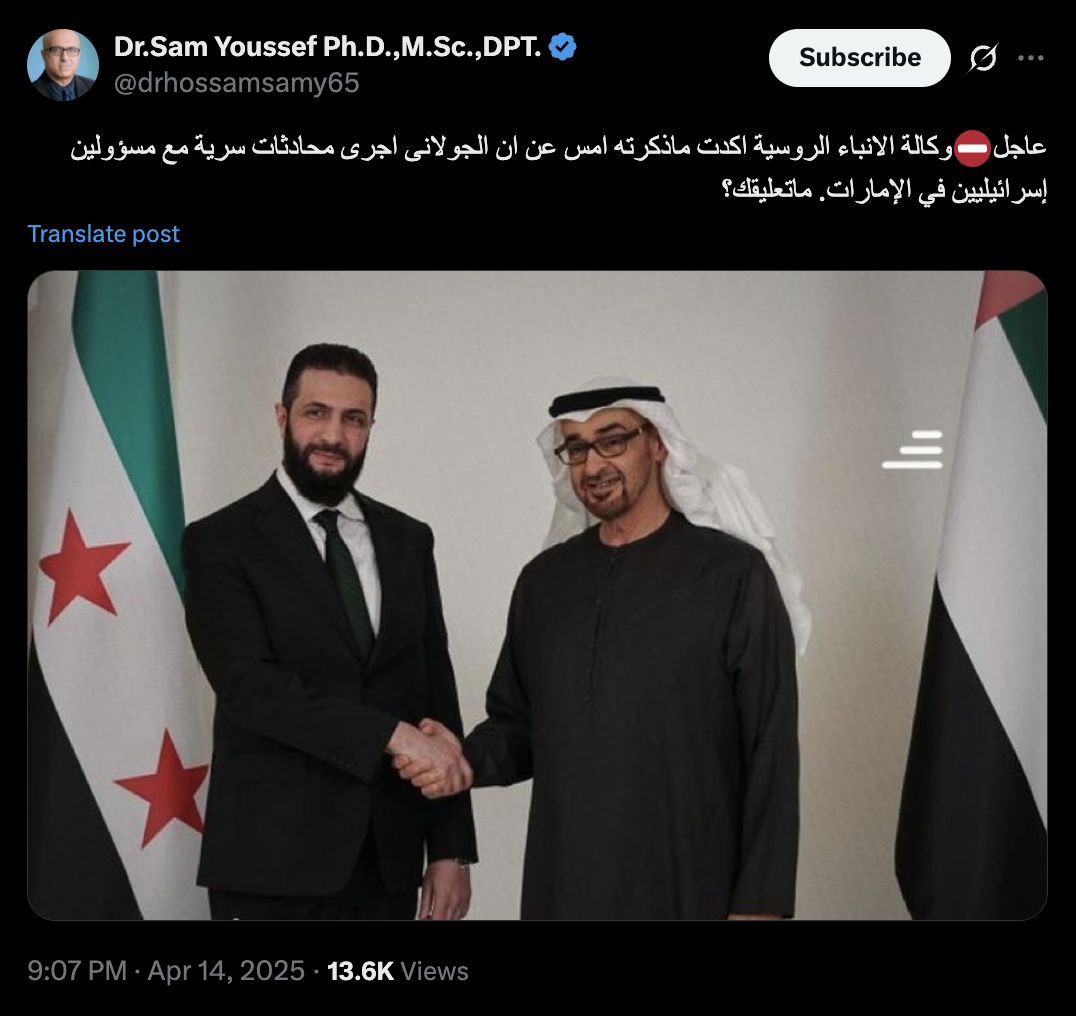Select the Arabic line starting with عاجل
This screenshot has width=1076, height=1016.
(558, 147)
